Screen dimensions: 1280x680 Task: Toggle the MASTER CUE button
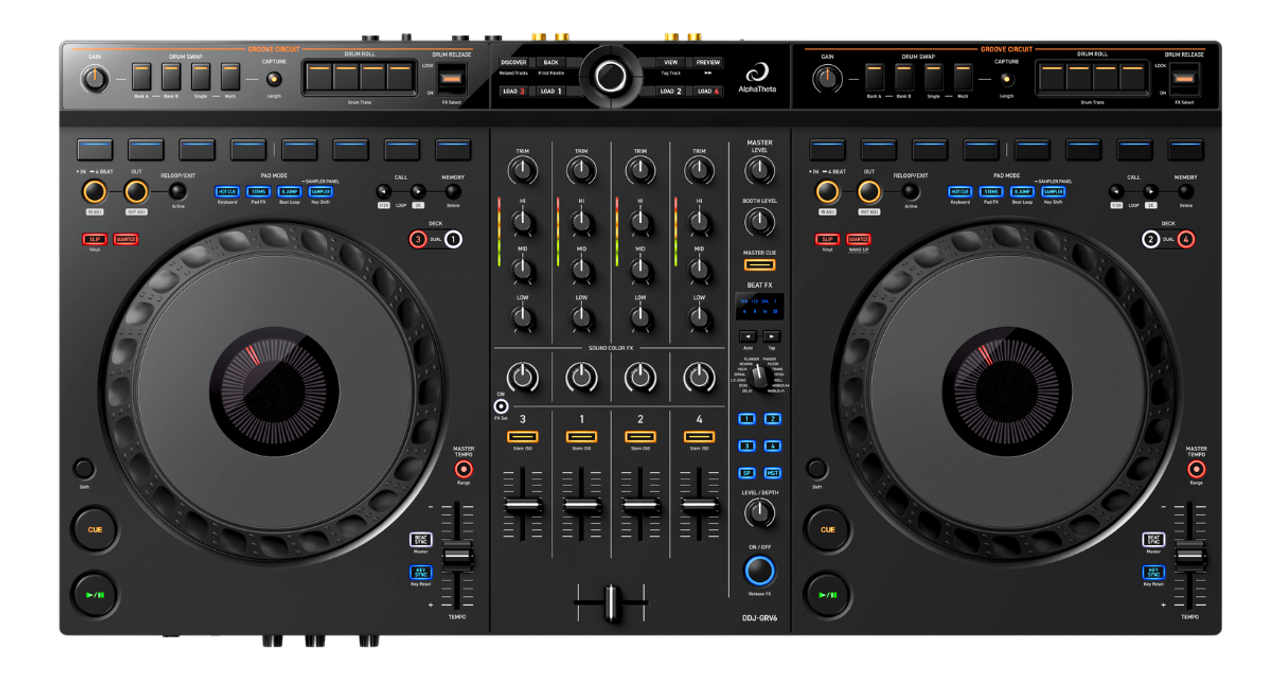[759, 265]
